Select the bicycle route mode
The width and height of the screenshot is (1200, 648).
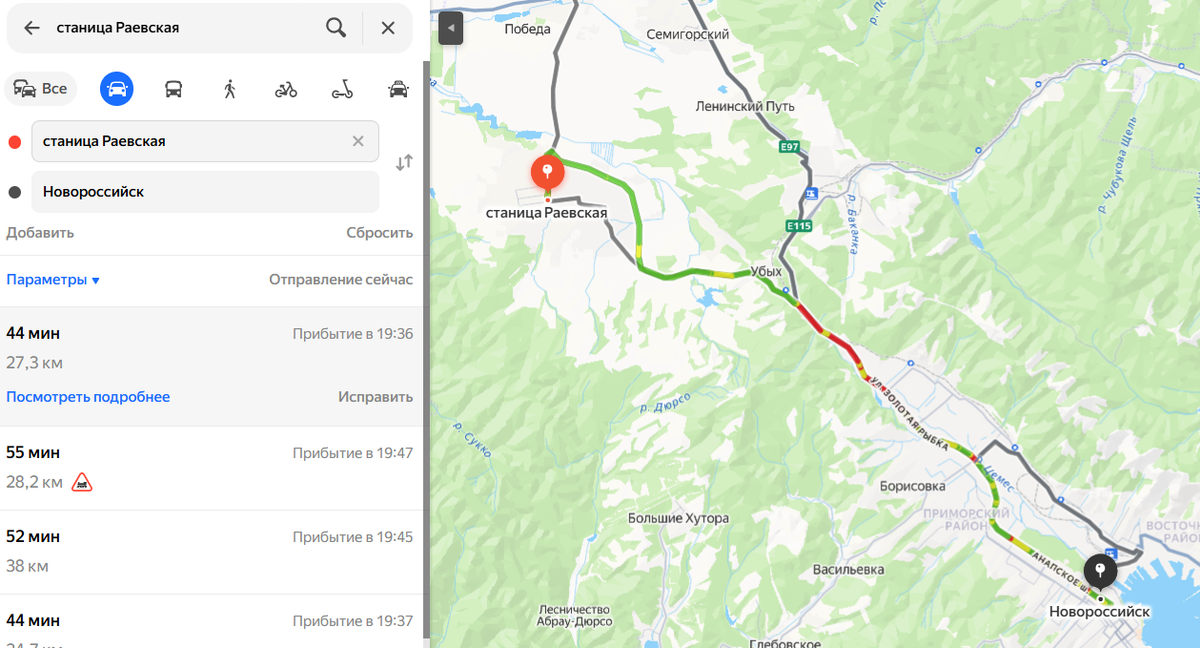point(286,89)
